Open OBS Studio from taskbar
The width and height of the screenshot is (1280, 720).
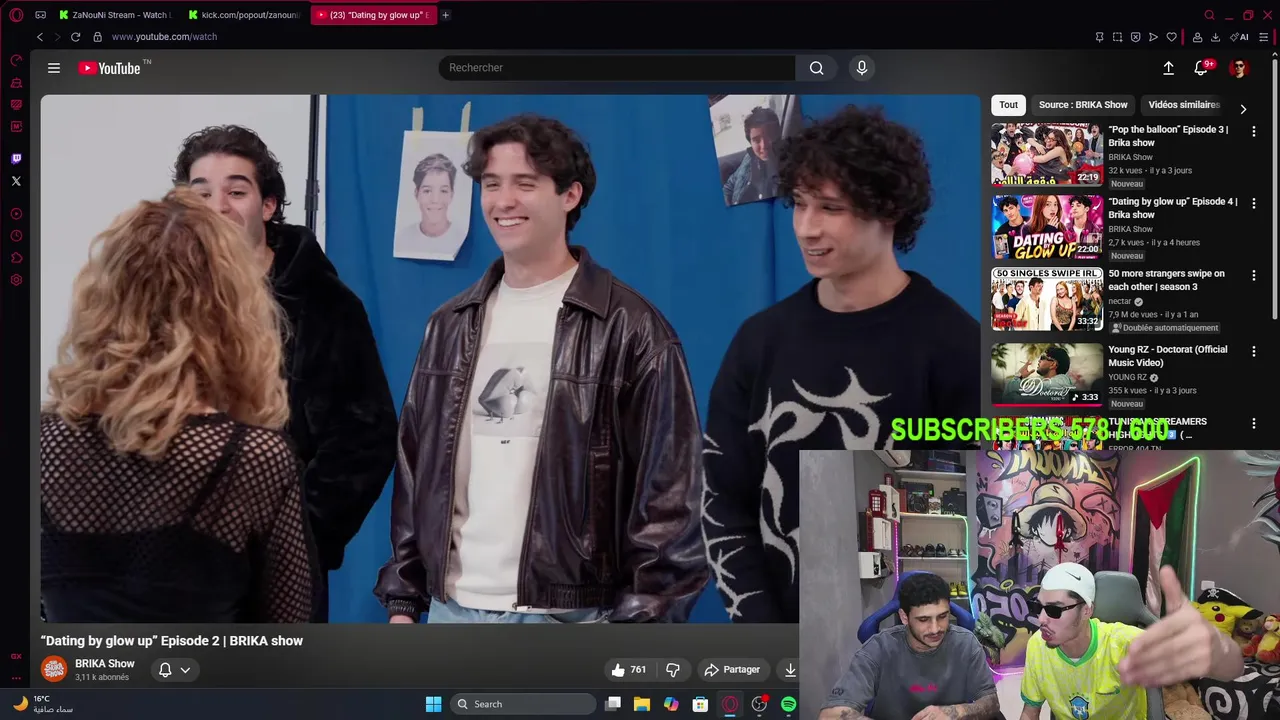pos(759,704)
